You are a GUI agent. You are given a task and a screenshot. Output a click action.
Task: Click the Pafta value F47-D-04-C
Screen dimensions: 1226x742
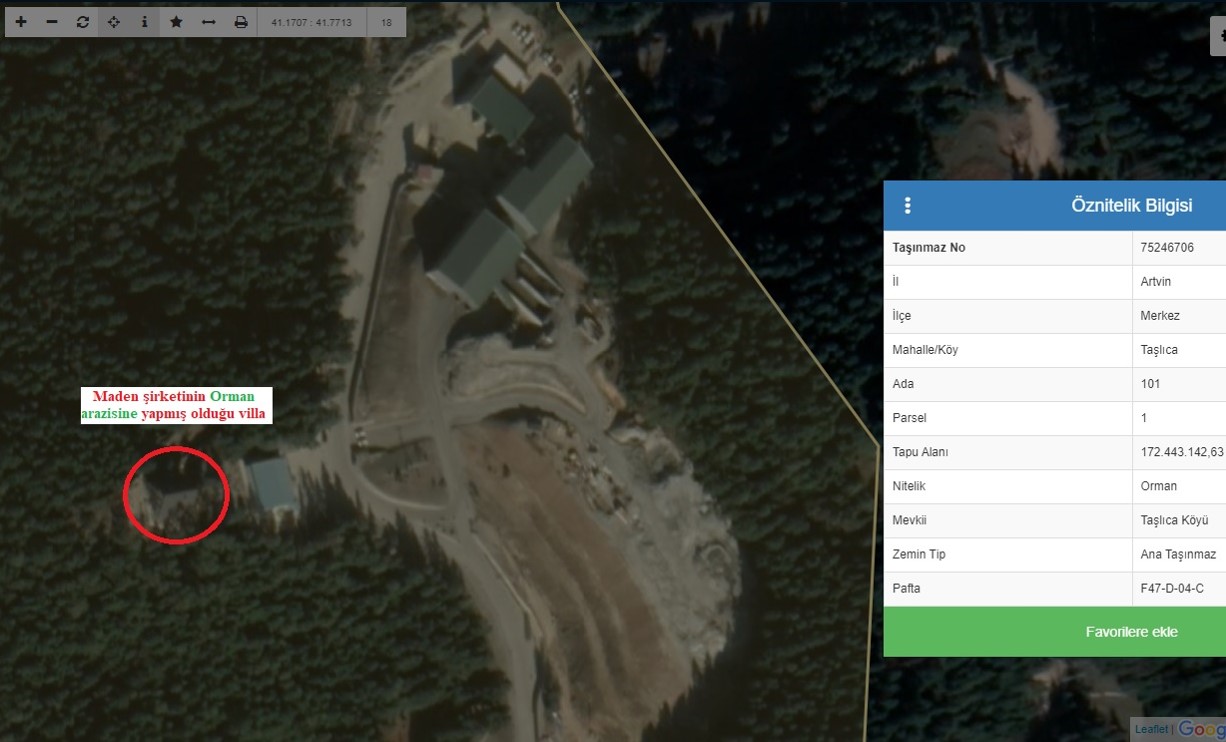[1172, 588]
